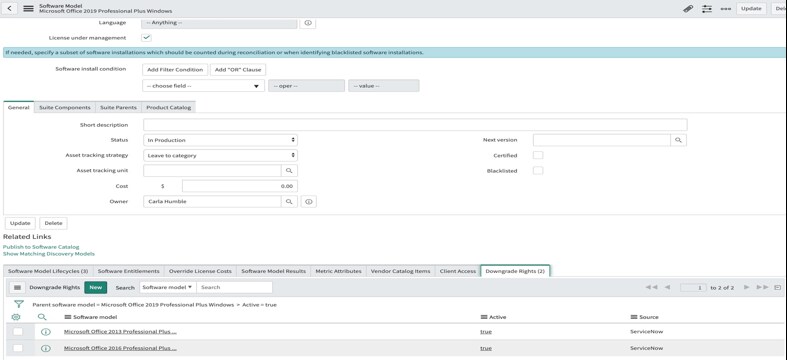The image size is (787, 360).
Task: Enable the Certified checkbox
Action: (538, 155)
